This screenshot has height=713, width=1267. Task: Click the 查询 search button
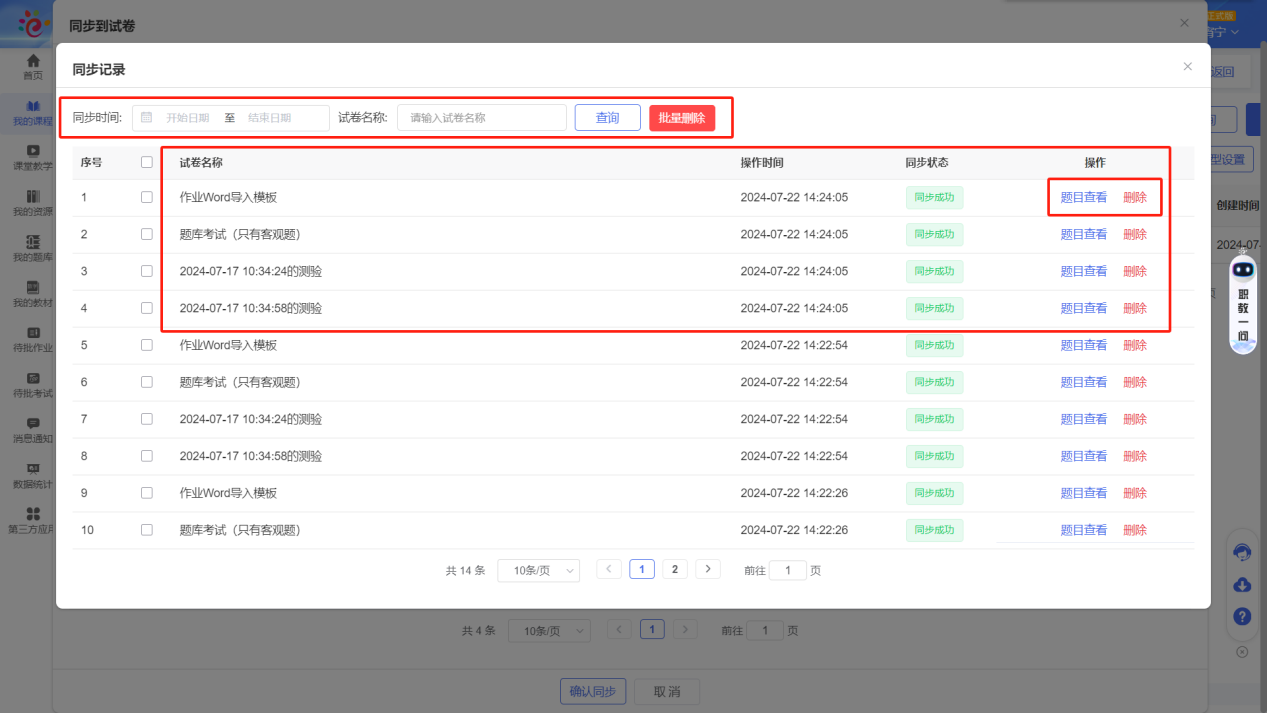[607, 118]
